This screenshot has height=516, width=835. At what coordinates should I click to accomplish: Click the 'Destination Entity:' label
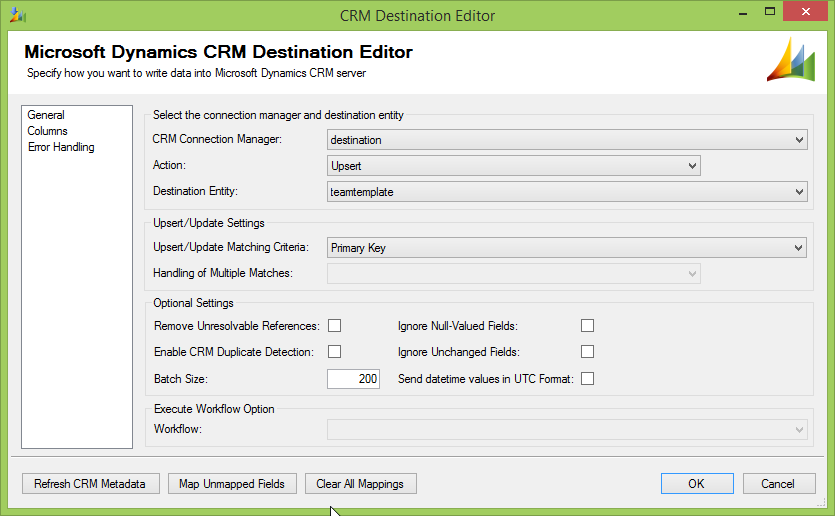tap(195, 191)
